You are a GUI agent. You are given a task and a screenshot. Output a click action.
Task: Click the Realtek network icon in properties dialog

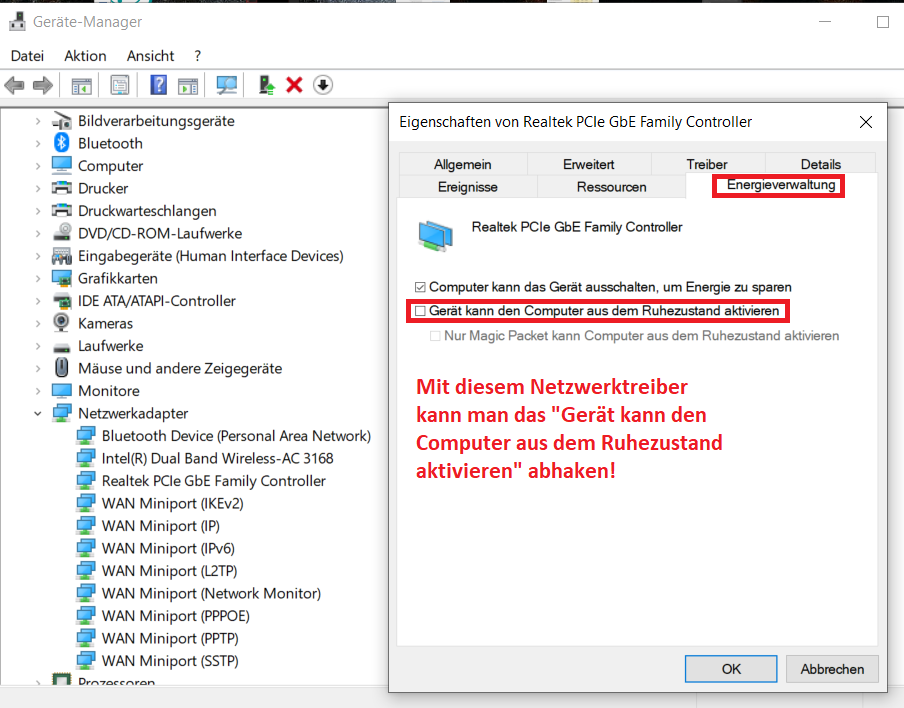(x=435, y=236)
